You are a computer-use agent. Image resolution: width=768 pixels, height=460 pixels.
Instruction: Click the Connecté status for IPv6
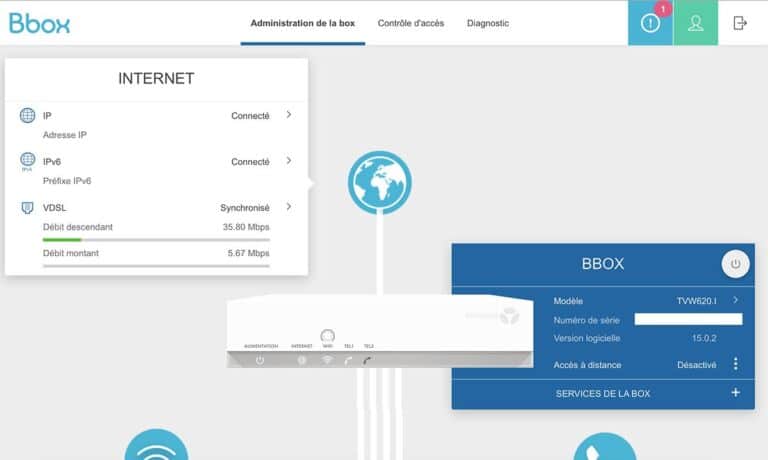(x=250, y=162)
